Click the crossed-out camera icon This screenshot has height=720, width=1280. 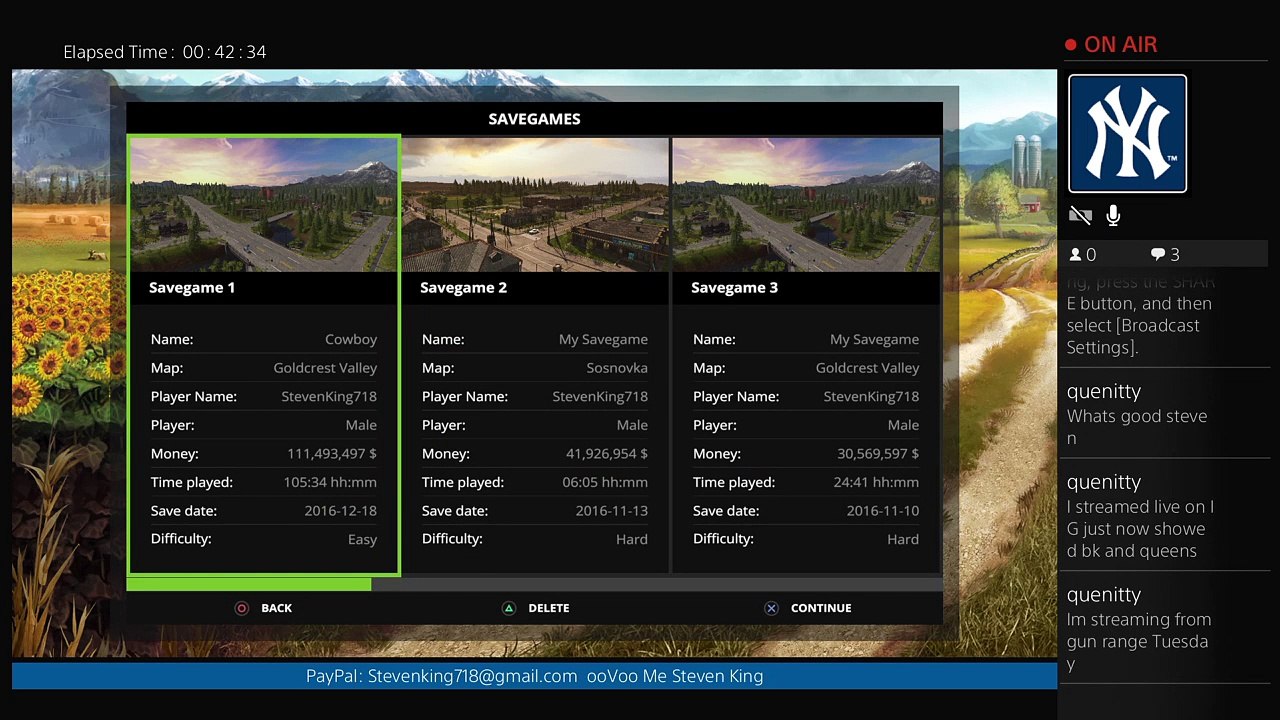1080,215
